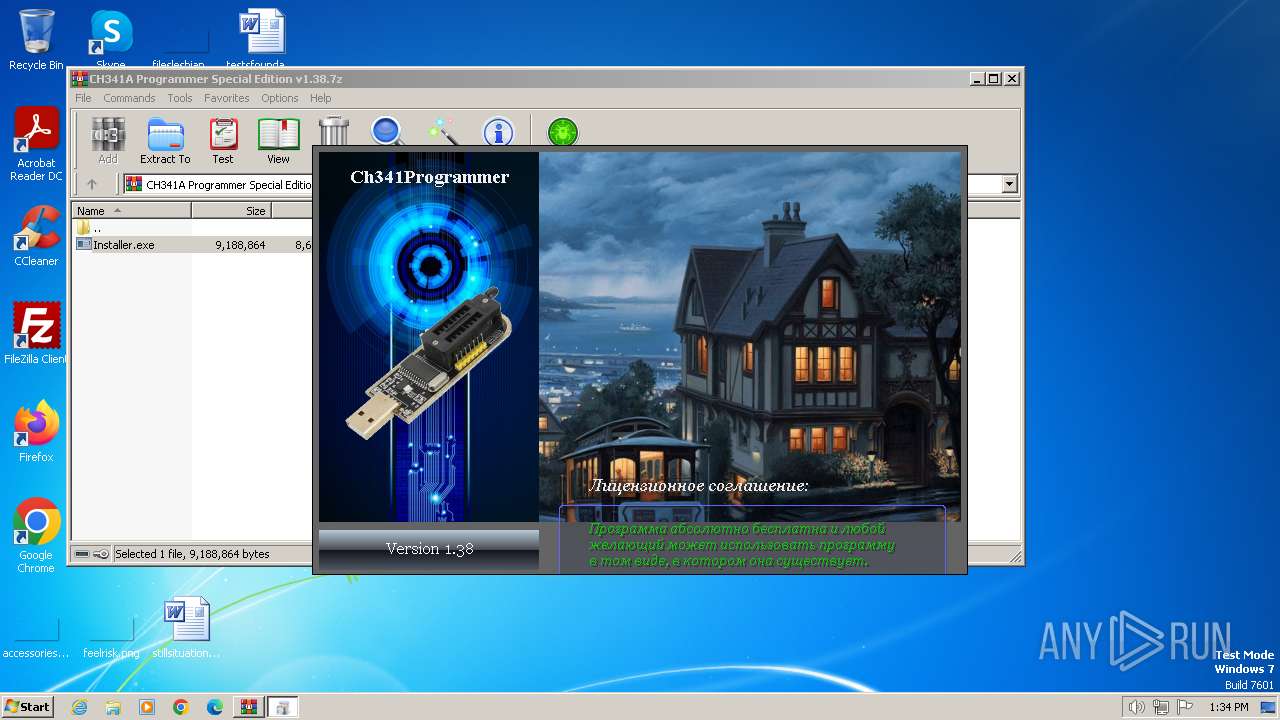The width and height of the screenshot is (1280, 720).
Task: Click the Version 1.38 label
Action: tap(429, 549)
